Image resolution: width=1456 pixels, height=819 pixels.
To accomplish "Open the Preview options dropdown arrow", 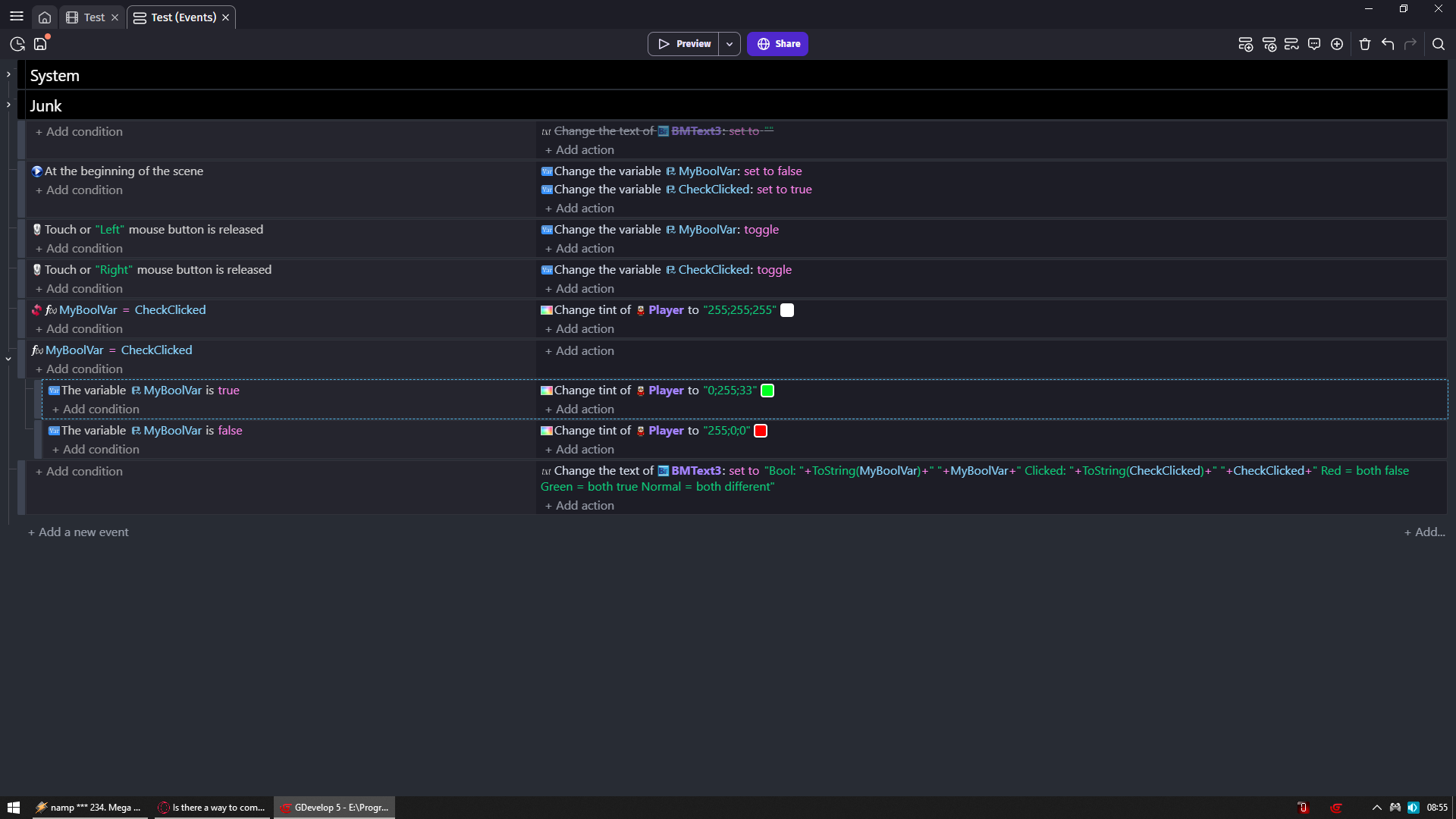I will pos(730,44).
